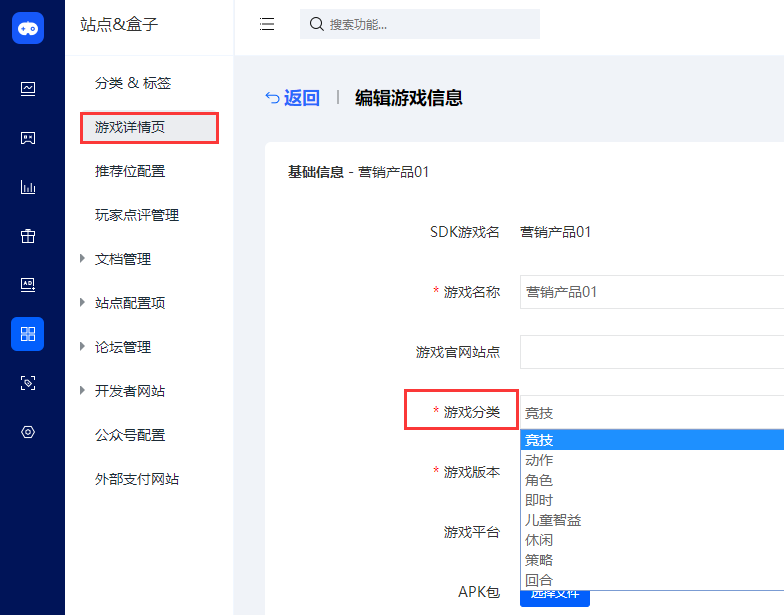Click the 游戏名称 input field
Image resolution: width=784 pixels, height=615 pixels.
(652, 292)
